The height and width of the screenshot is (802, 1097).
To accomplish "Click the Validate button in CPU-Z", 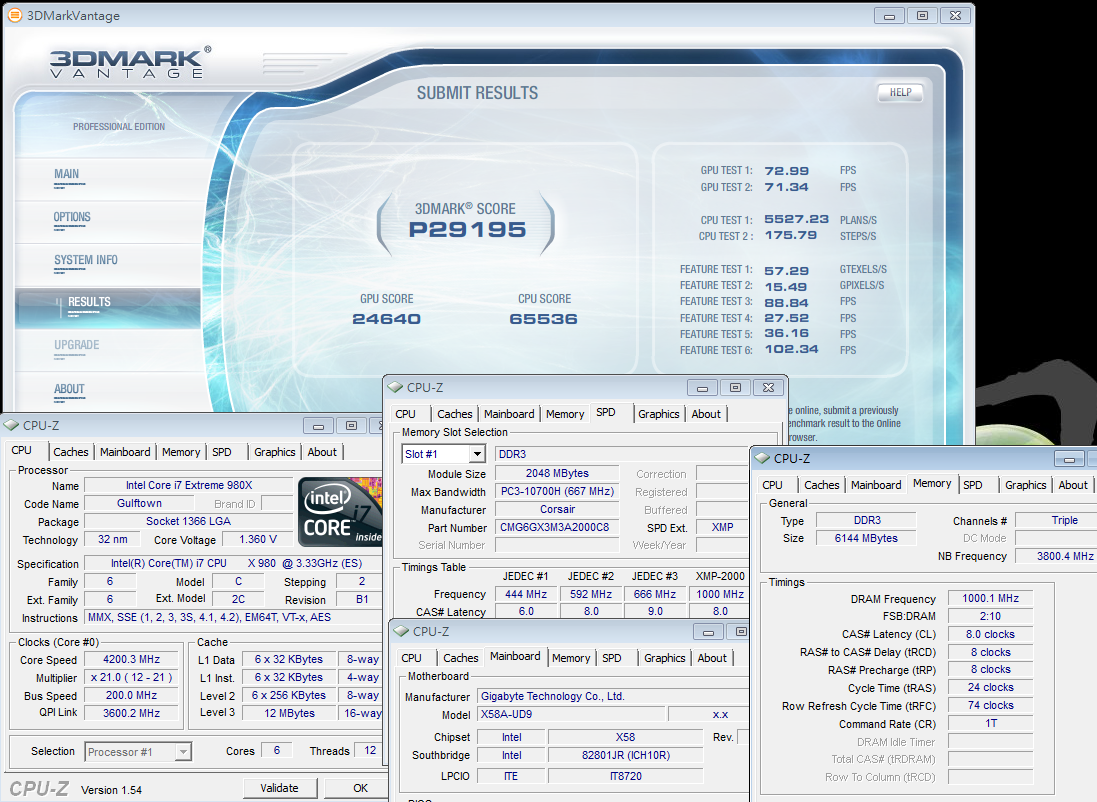I will (280, 788).
